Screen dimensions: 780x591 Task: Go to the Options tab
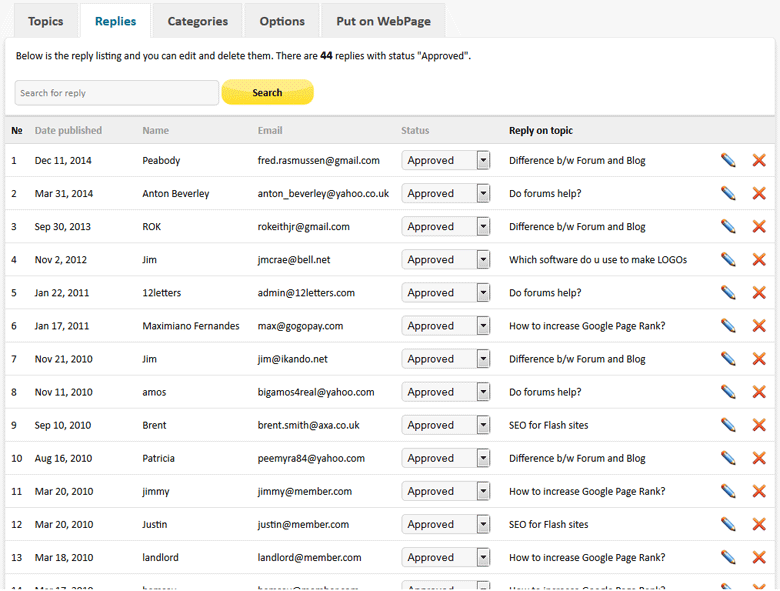point(282,21)
